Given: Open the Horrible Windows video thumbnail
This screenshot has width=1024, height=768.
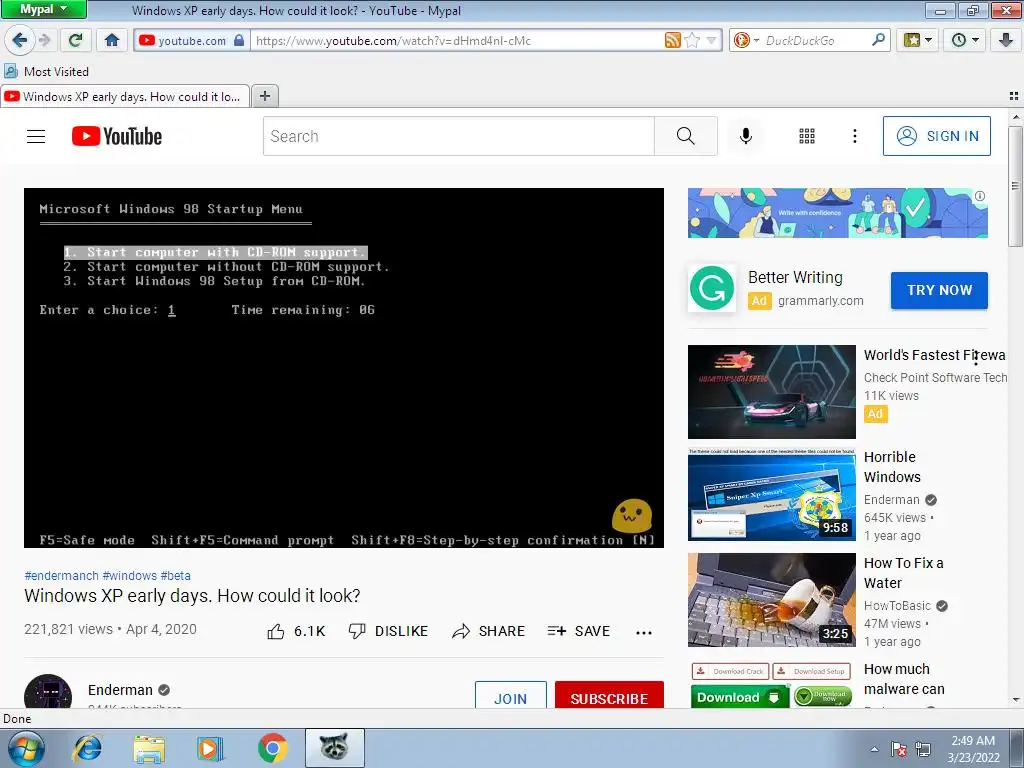Looking at the screenshot, I should coord(771,494).
